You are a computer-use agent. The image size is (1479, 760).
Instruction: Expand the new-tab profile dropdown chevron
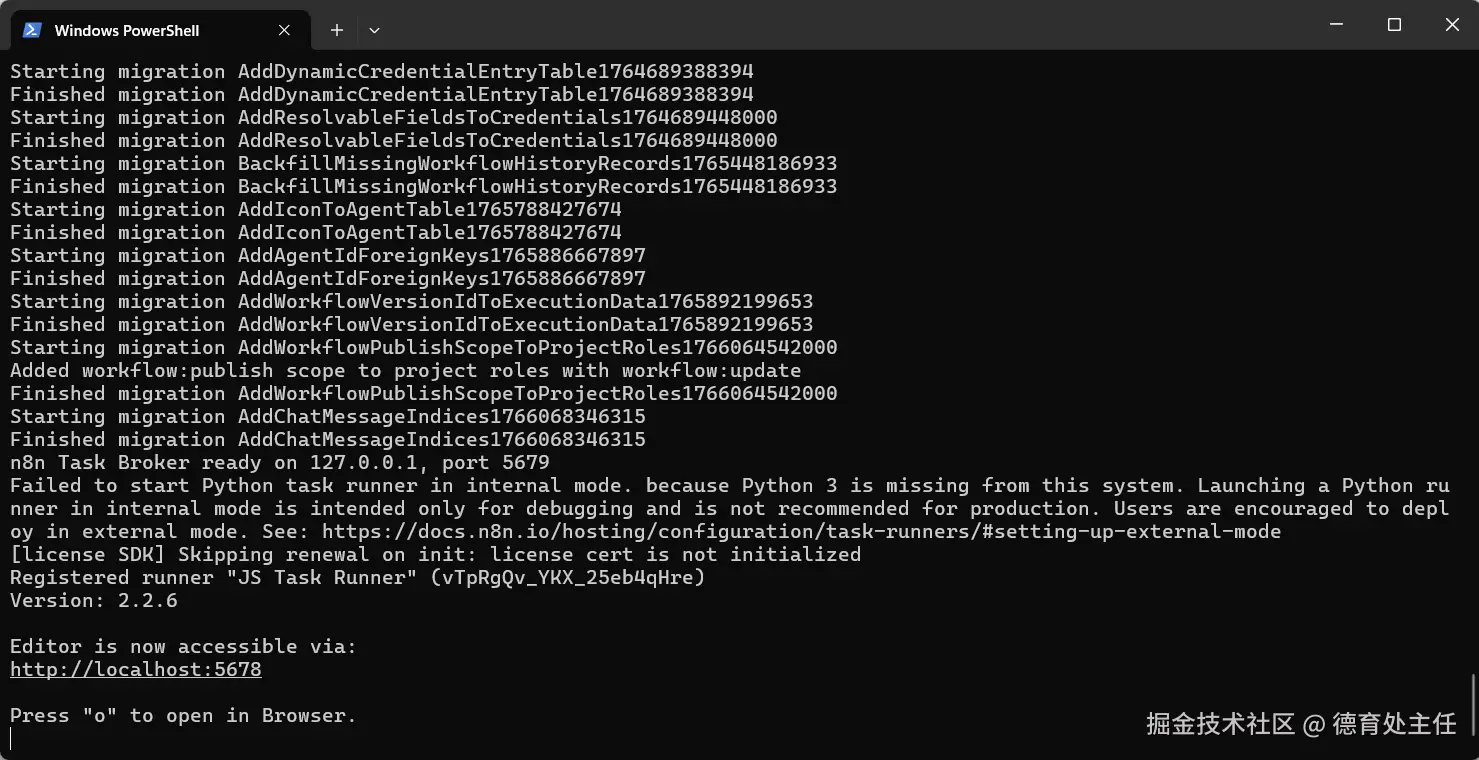click(x=374, y=30)
